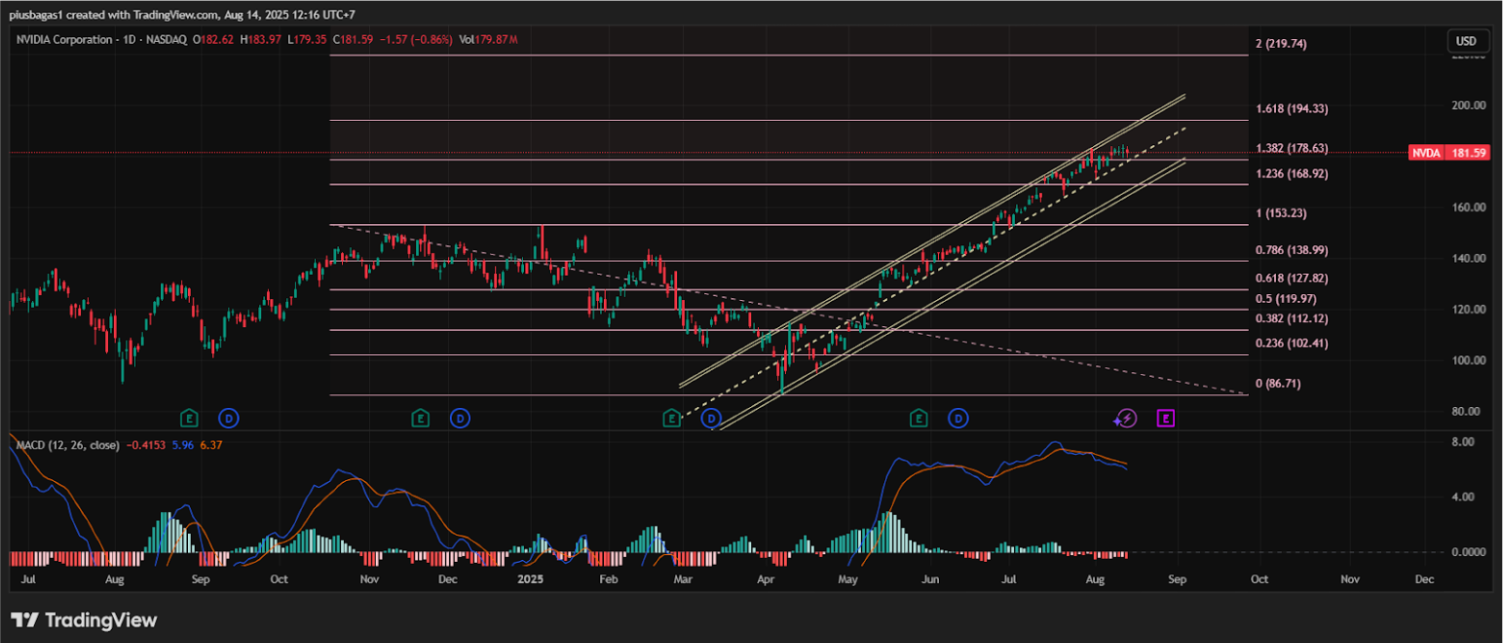This screenshot has height=643, width=1503.
Task: Click the 140.00 price axis label
Action: [1467, 258]
